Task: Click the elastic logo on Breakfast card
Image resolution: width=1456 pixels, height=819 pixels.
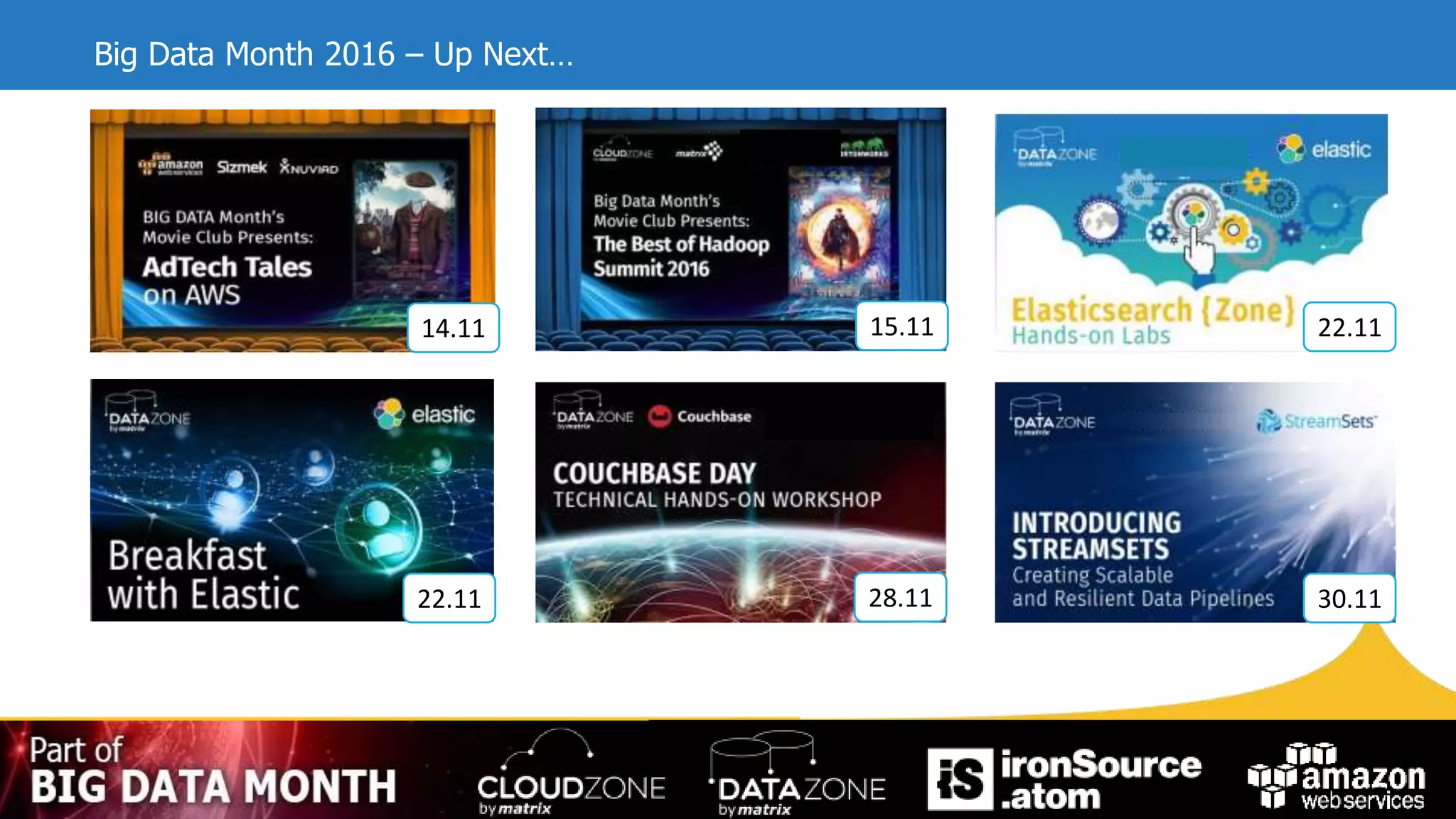Action: [x=424, y=414]
